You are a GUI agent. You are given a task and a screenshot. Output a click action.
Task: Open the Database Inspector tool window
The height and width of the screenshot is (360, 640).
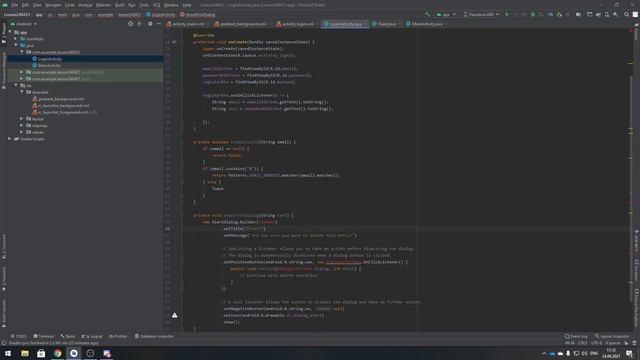click(154, 336)
